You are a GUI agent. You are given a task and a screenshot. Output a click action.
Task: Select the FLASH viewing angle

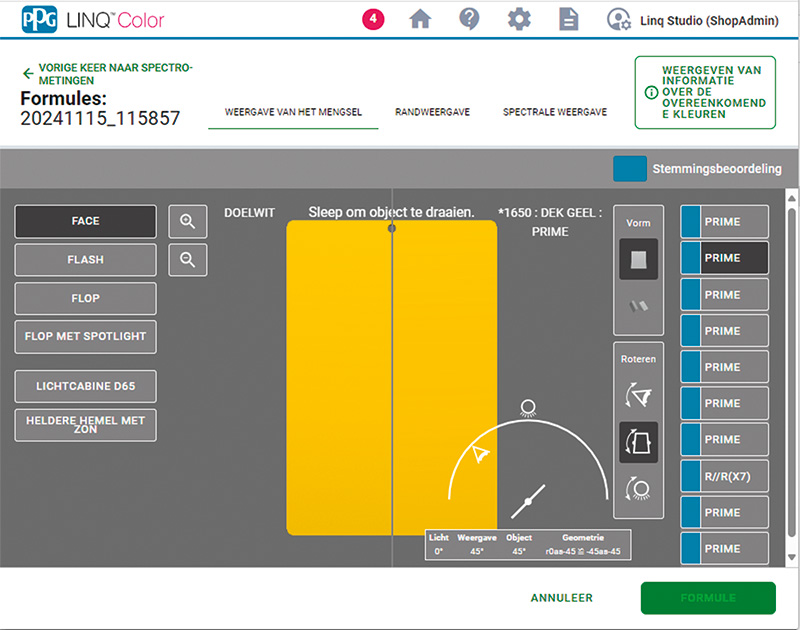coord(85,260)
